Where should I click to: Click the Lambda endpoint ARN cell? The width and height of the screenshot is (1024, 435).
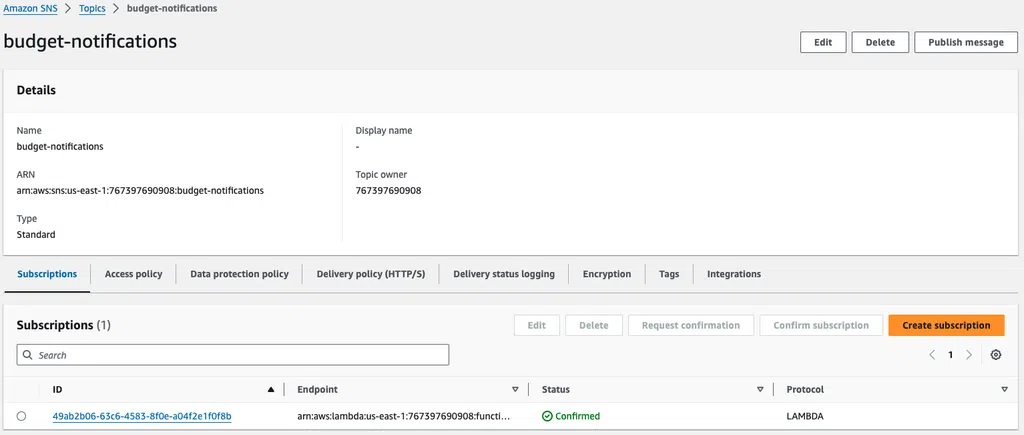click(404, 416)
